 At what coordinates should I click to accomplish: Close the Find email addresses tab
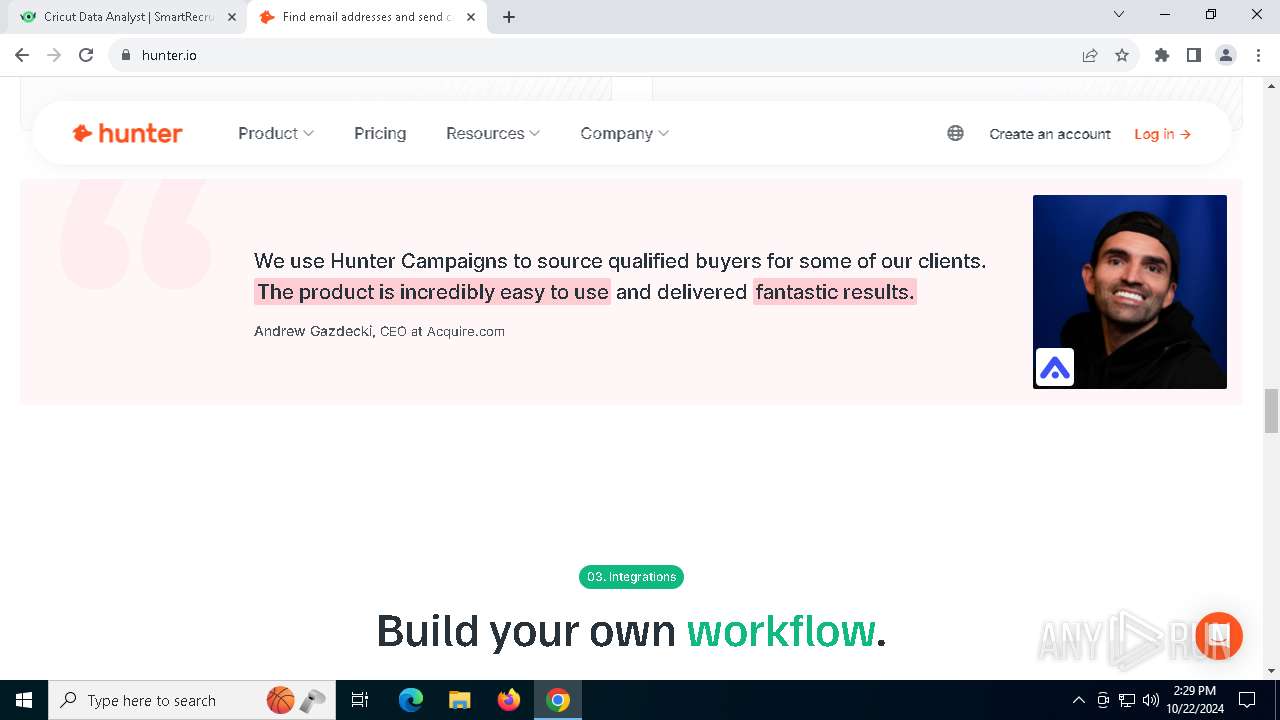[471, 17]
